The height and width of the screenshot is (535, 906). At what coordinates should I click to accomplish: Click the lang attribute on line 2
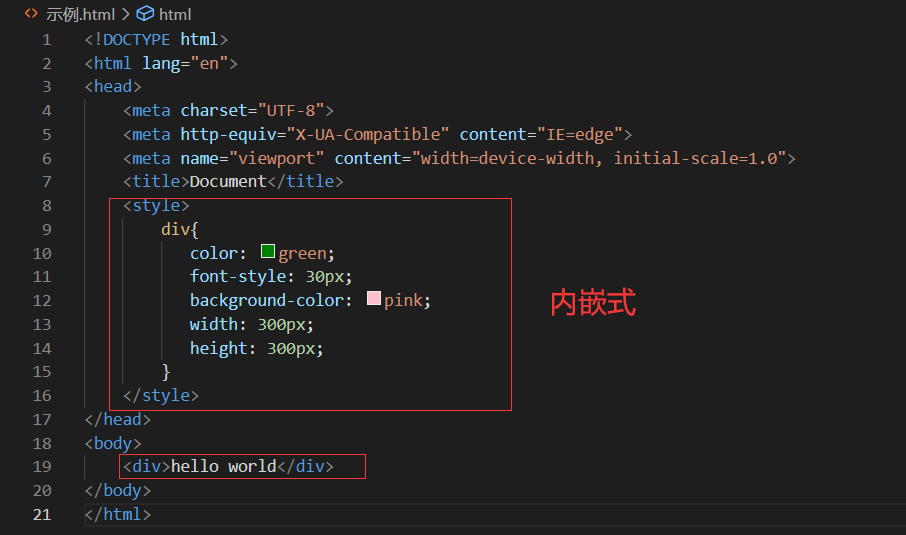pyautogui.click(x=161, y=63)
